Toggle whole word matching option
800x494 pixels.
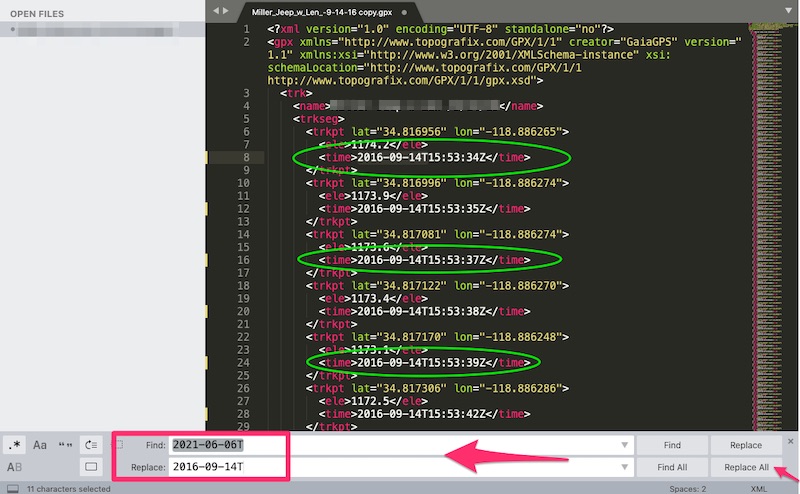pyautogui.click(x=66, y=445)
